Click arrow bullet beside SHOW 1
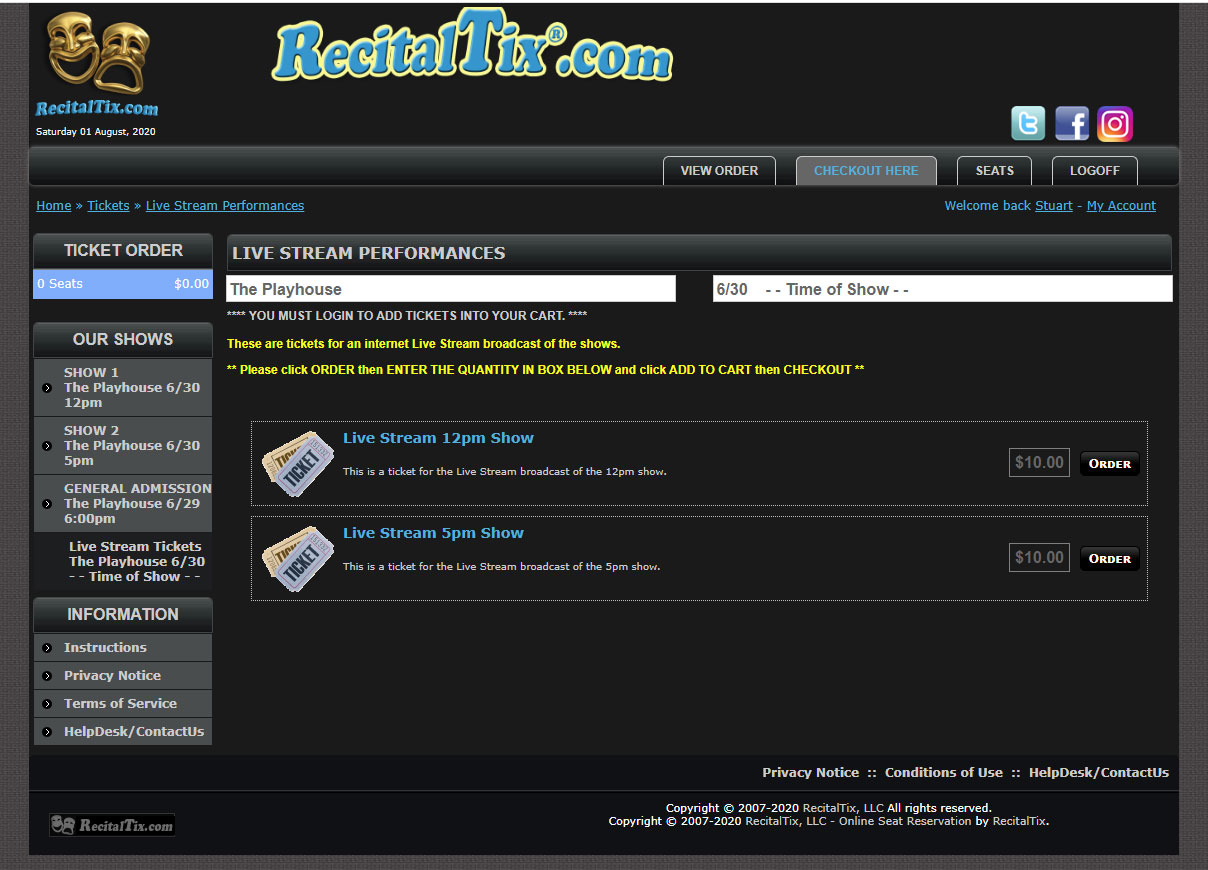 (47, 387)
